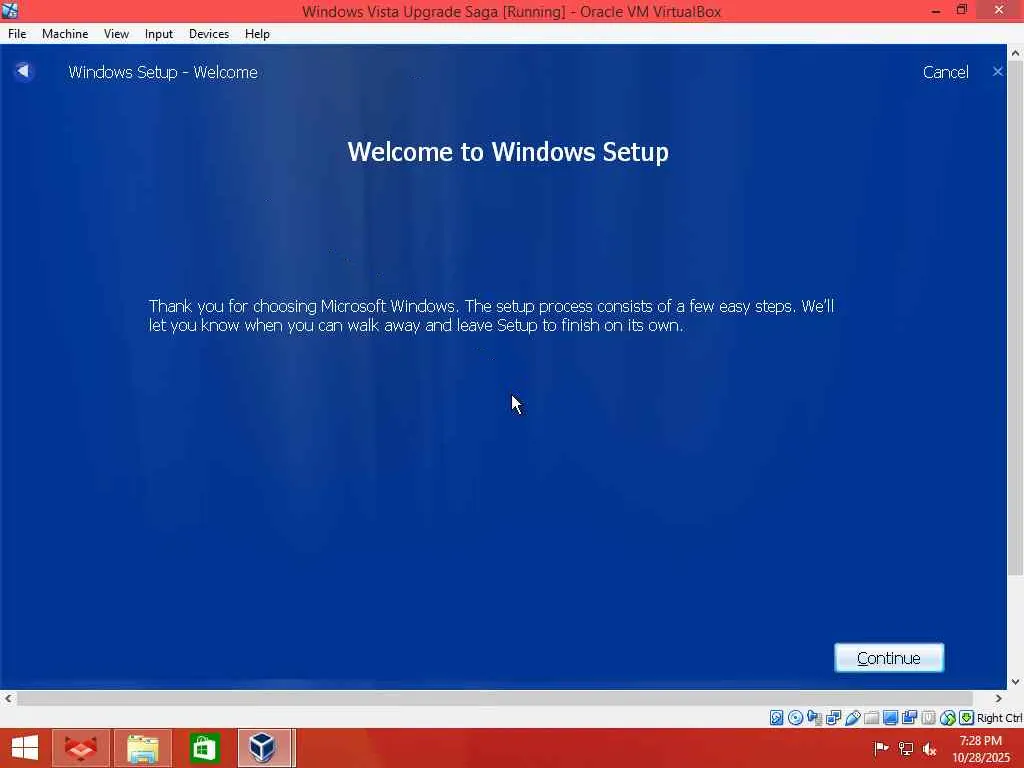Screen dimensions: 1024x768
Task: Click the horizontal scrollbar track
Action: 495,699
